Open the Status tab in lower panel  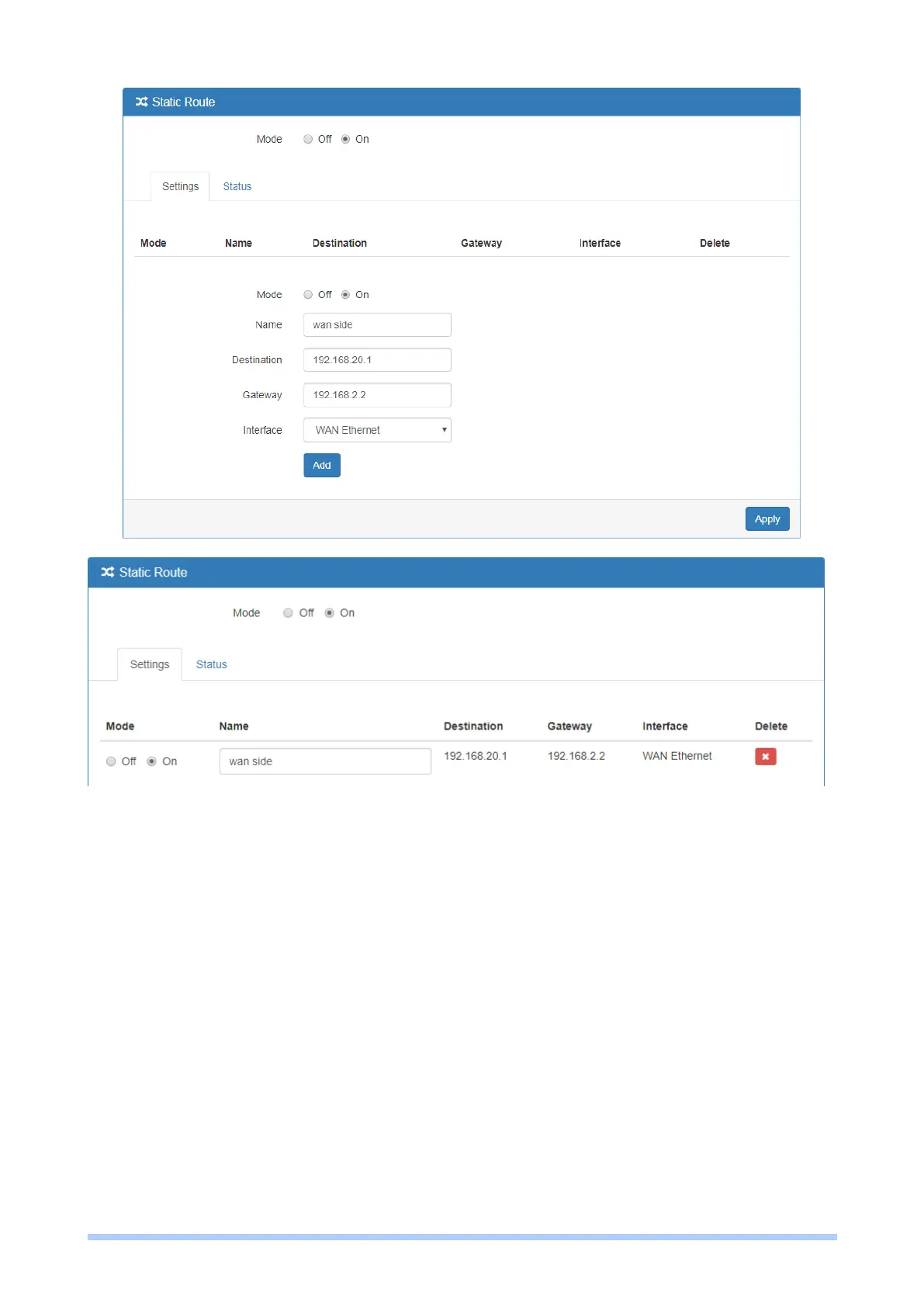point(211,664)
